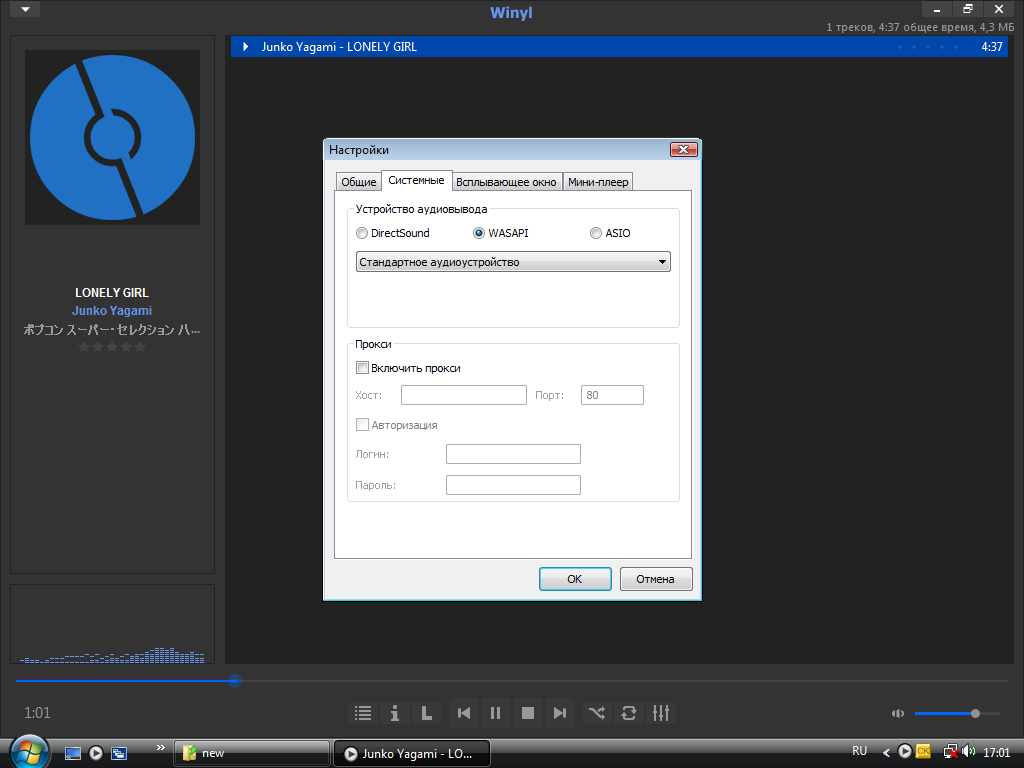Open the Junko Yagami taskbar button
This screenshot has height=768, width=1024.
412,753
